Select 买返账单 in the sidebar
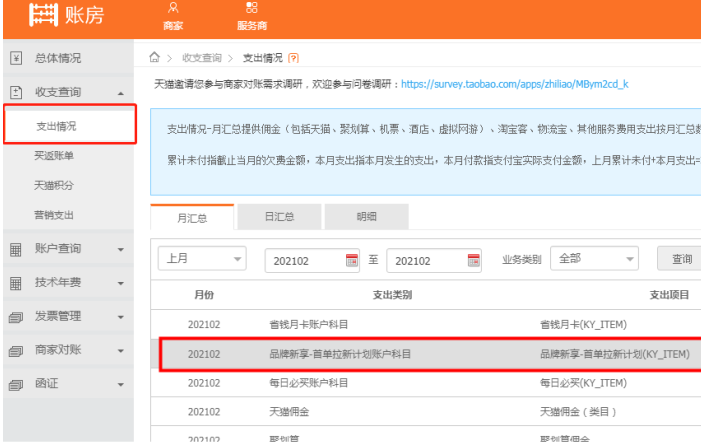Image resolution: width=701 pixels, height=444 pixels. point(54,156)
